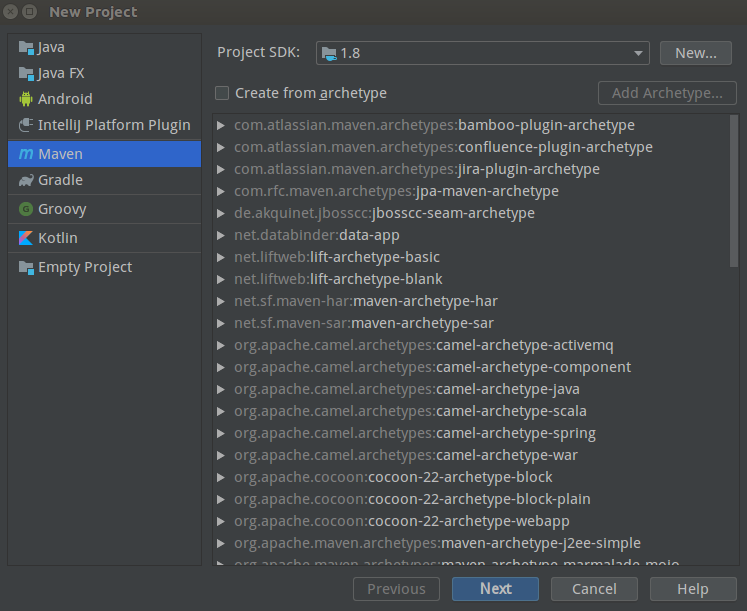Expand net.databinder data-app entry

[x=221, y=235]
